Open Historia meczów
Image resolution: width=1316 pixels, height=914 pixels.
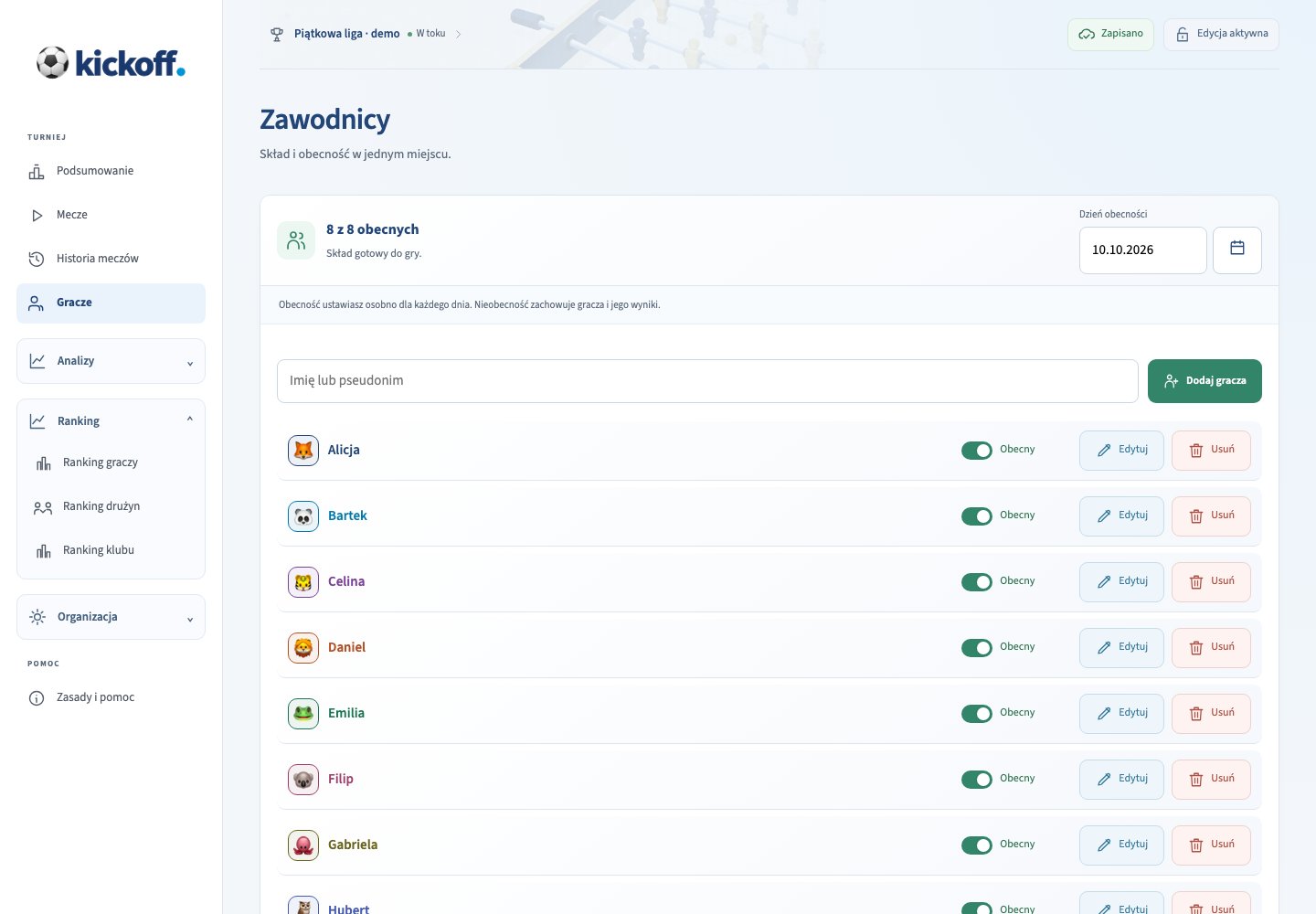coord(111,260)
